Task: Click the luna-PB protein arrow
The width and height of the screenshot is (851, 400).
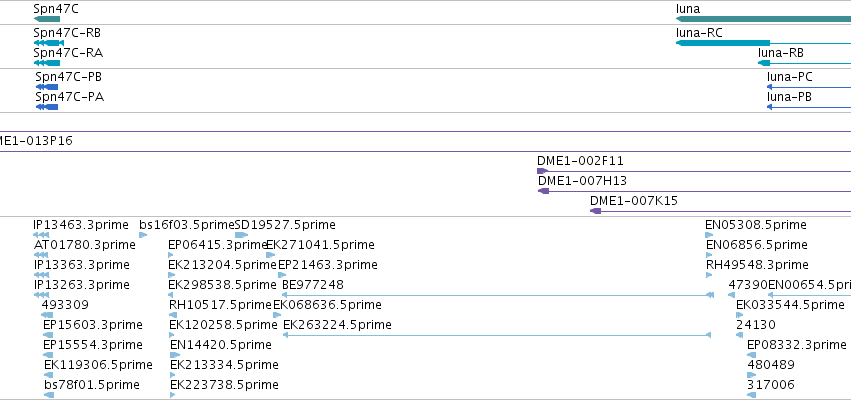Action: pos(809,107)
